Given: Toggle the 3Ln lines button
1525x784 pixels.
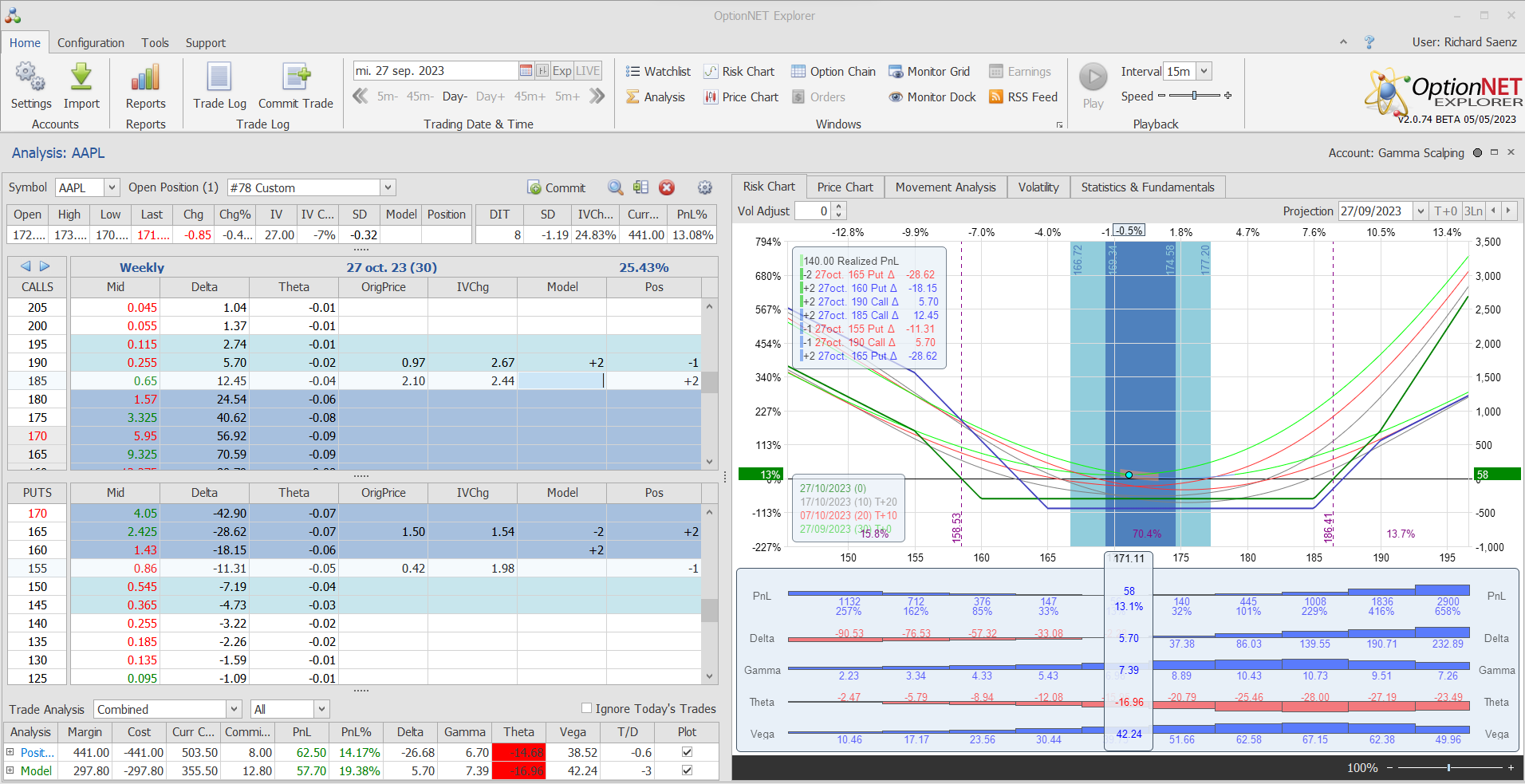Looking at the screenshot, I should [x=1474, y=211].
